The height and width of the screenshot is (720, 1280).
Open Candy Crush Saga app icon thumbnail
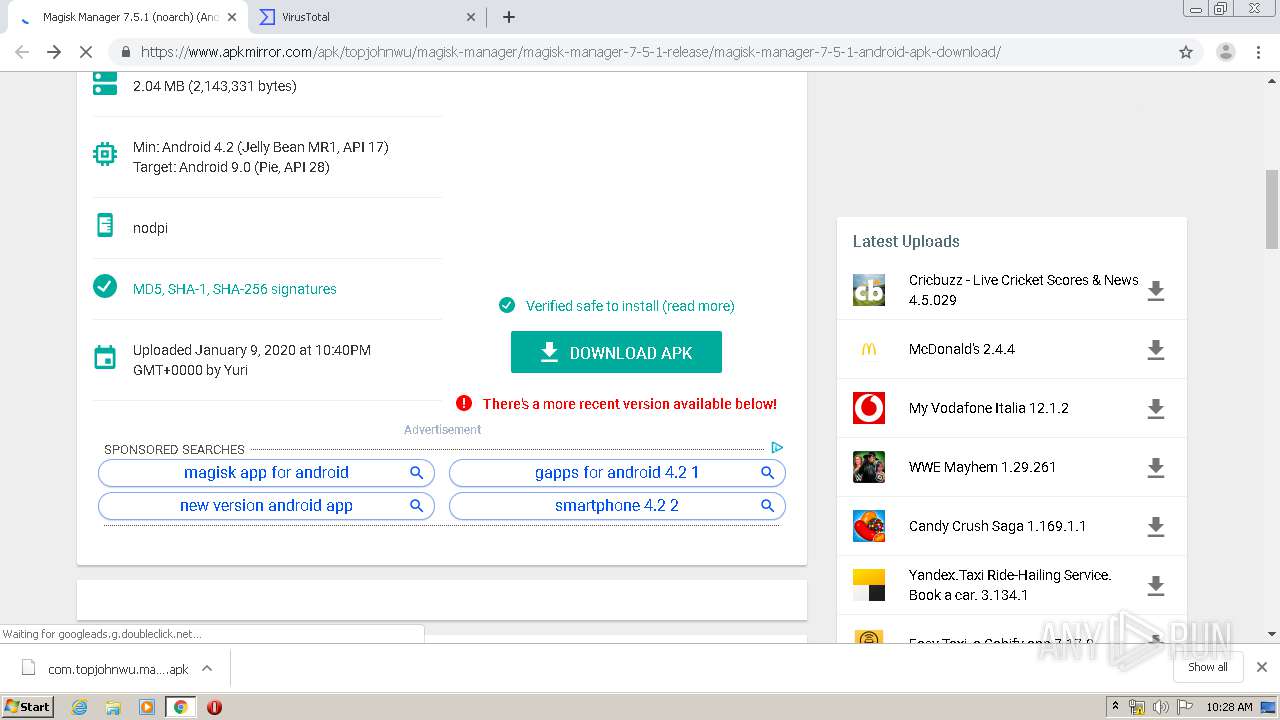(869, 526)
